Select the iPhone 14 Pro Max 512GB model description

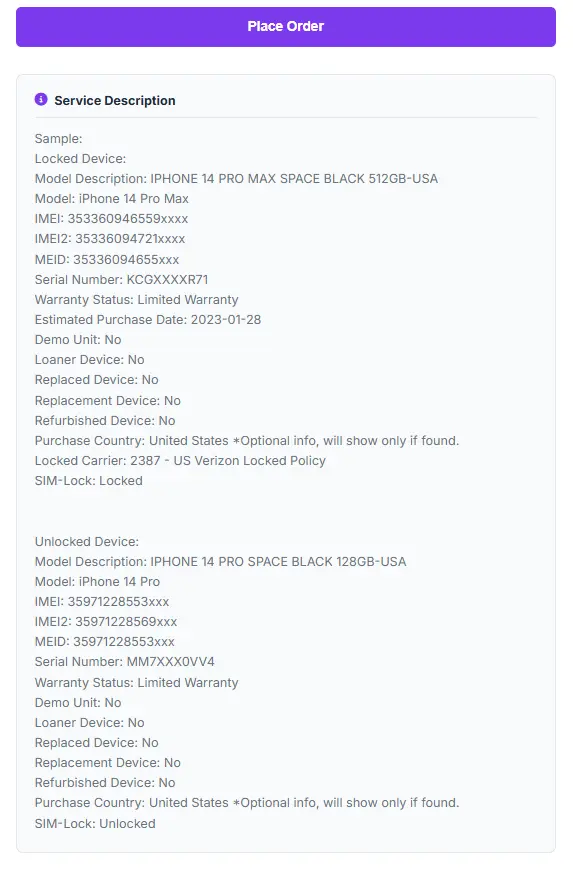coord(236,179)
